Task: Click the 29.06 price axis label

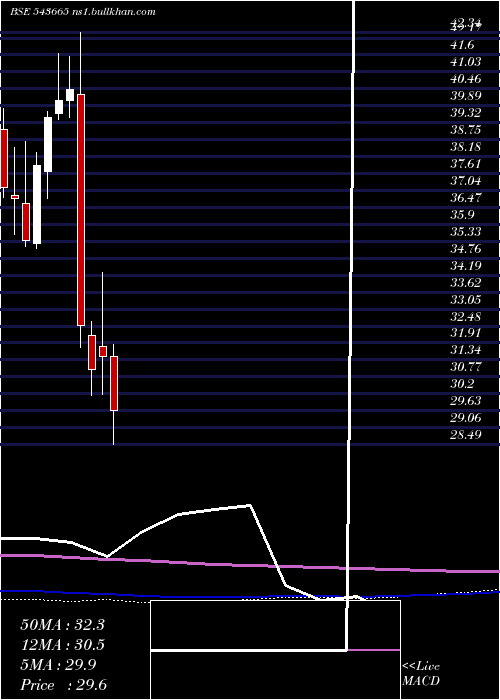Action: click(465, 417)
